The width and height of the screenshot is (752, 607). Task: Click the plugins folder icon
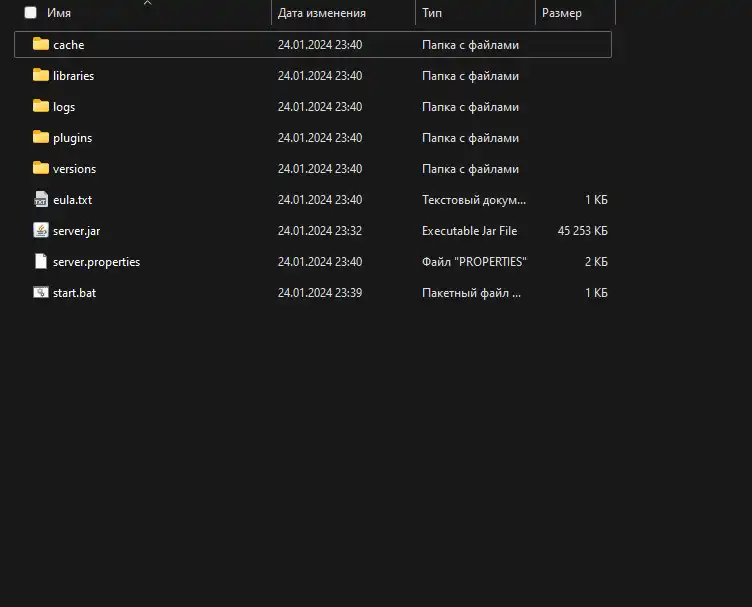coord(41,137)
